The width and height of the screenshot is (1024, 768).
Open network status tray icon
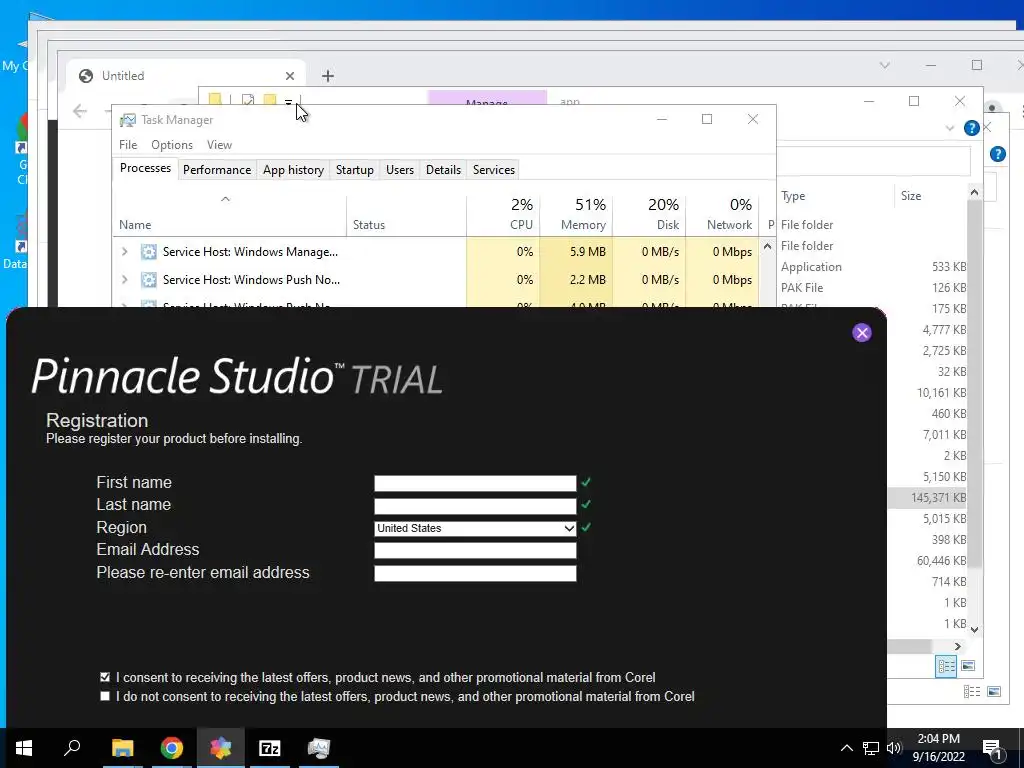point(871,748)
